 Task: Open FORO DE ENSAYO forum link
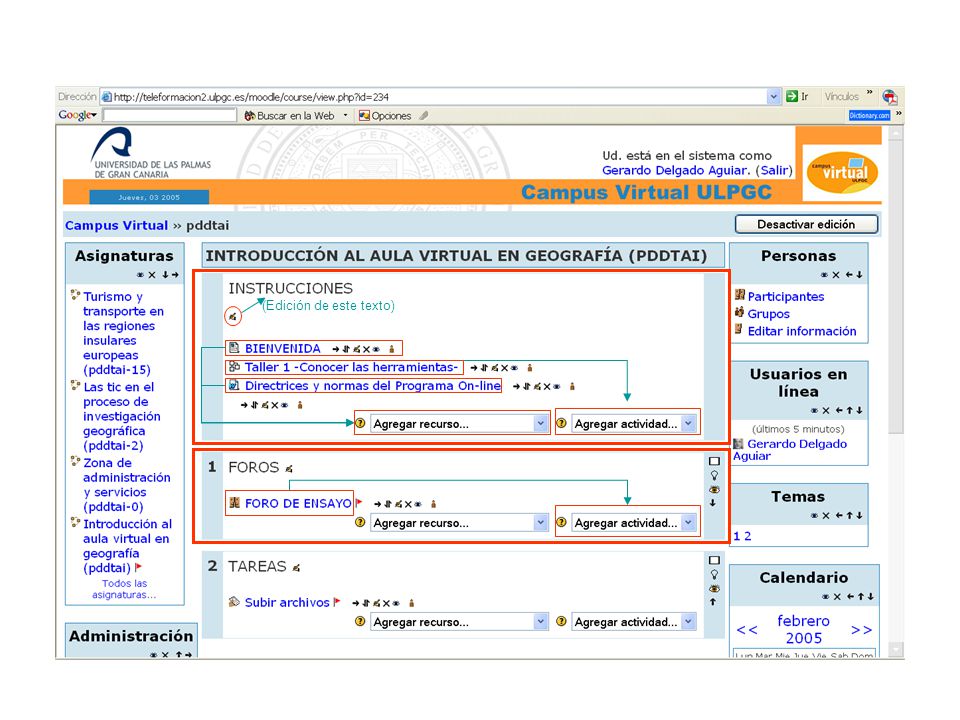298,503
